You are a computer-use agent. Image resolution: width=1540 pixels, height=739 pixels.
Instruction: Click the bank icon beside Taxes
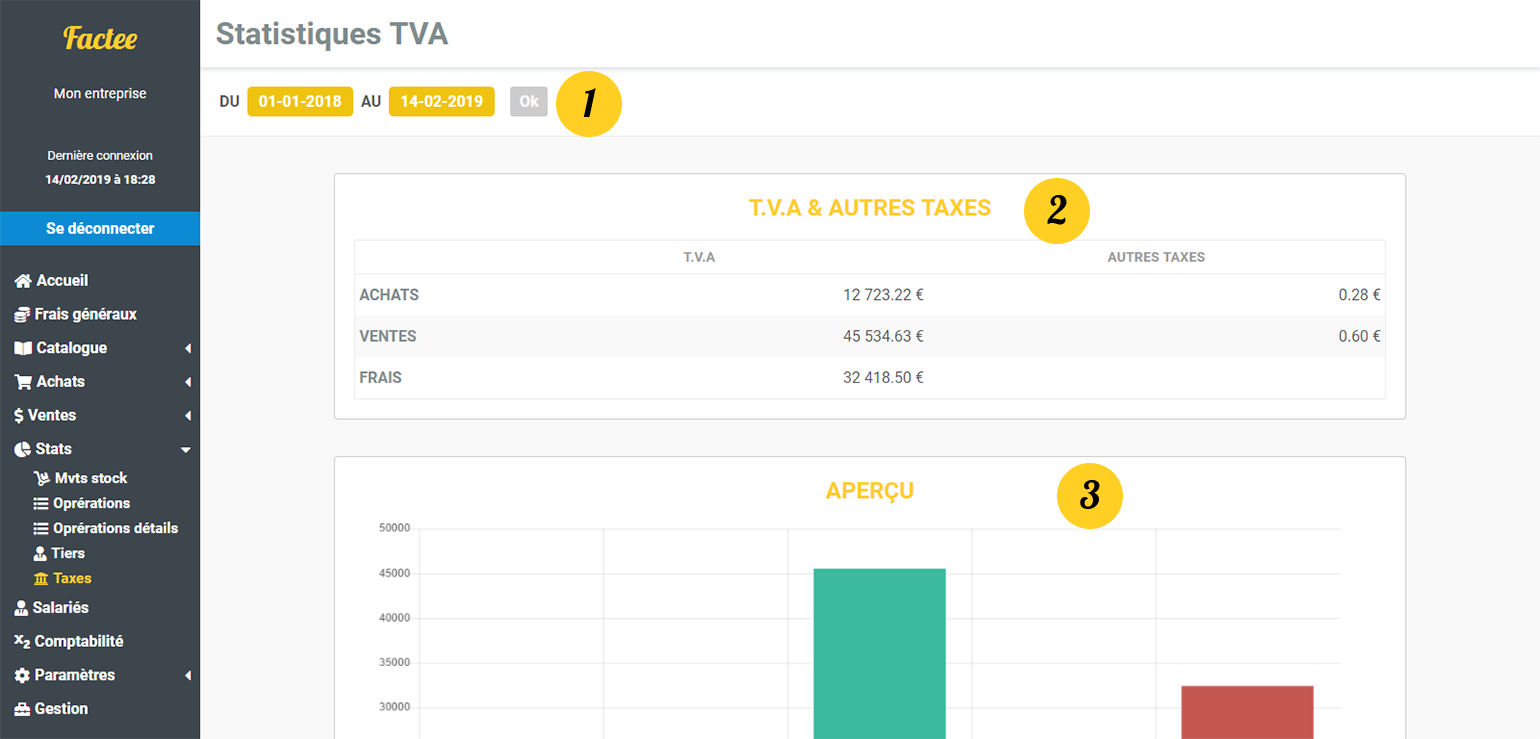(42, 578)
